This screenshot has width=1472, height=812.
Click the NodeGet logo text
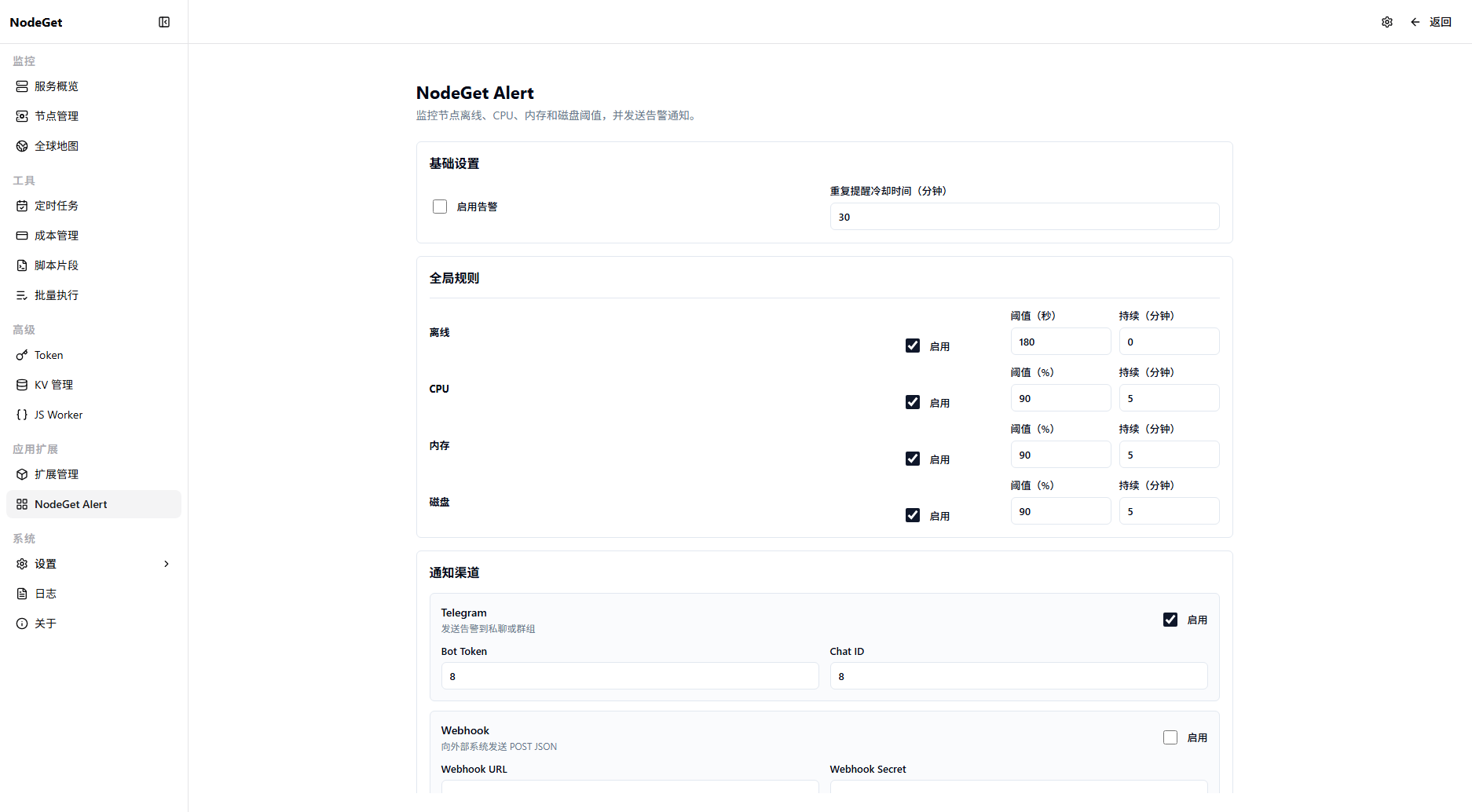tap(36, 22)
